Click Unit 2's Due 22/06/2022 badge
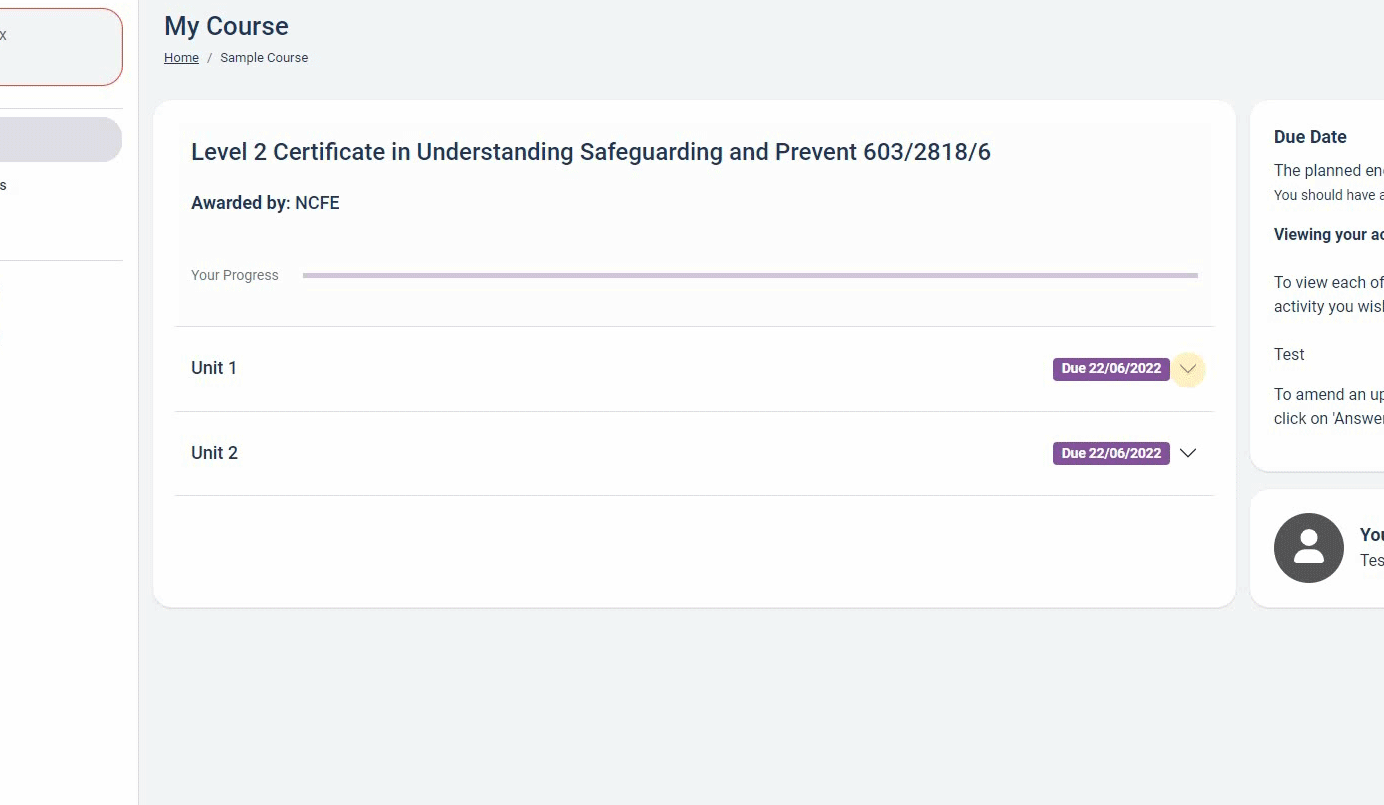 (1111, 454)
